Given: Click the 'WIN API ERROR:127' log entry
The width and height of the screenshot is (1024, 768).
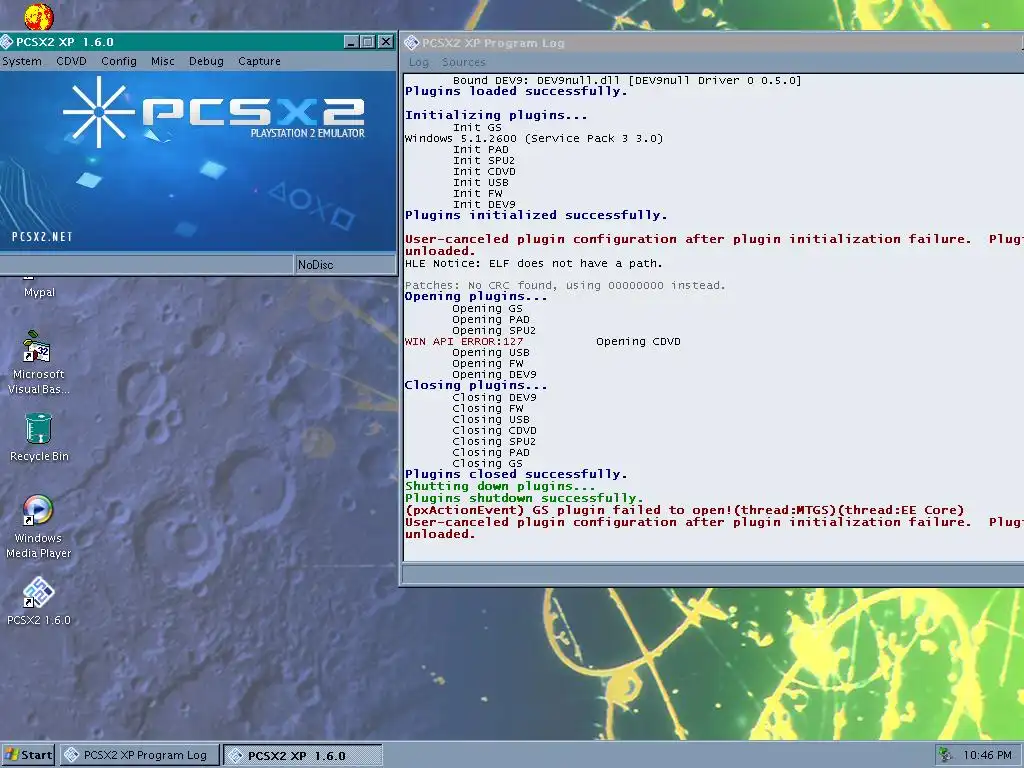Looking at the screenshot, I should 464,341.
